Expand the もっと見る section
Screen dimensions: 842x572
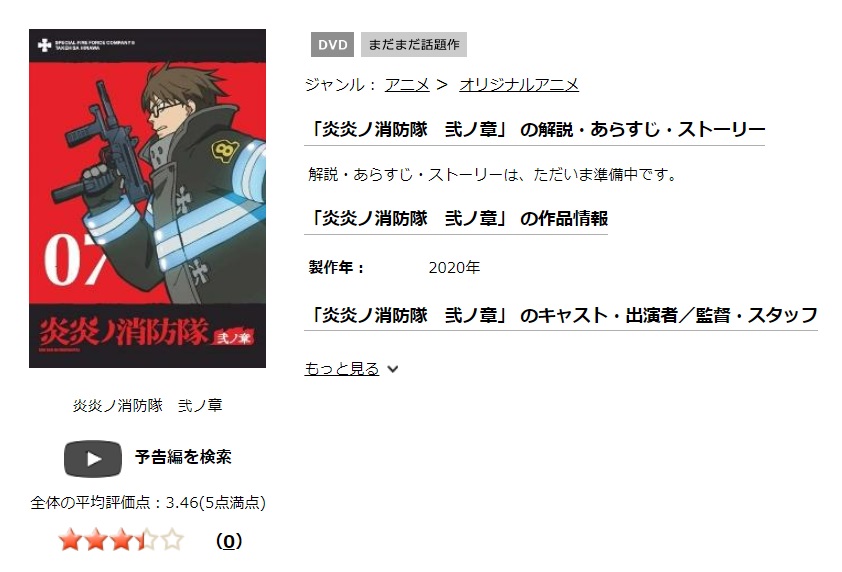[342, 368]
